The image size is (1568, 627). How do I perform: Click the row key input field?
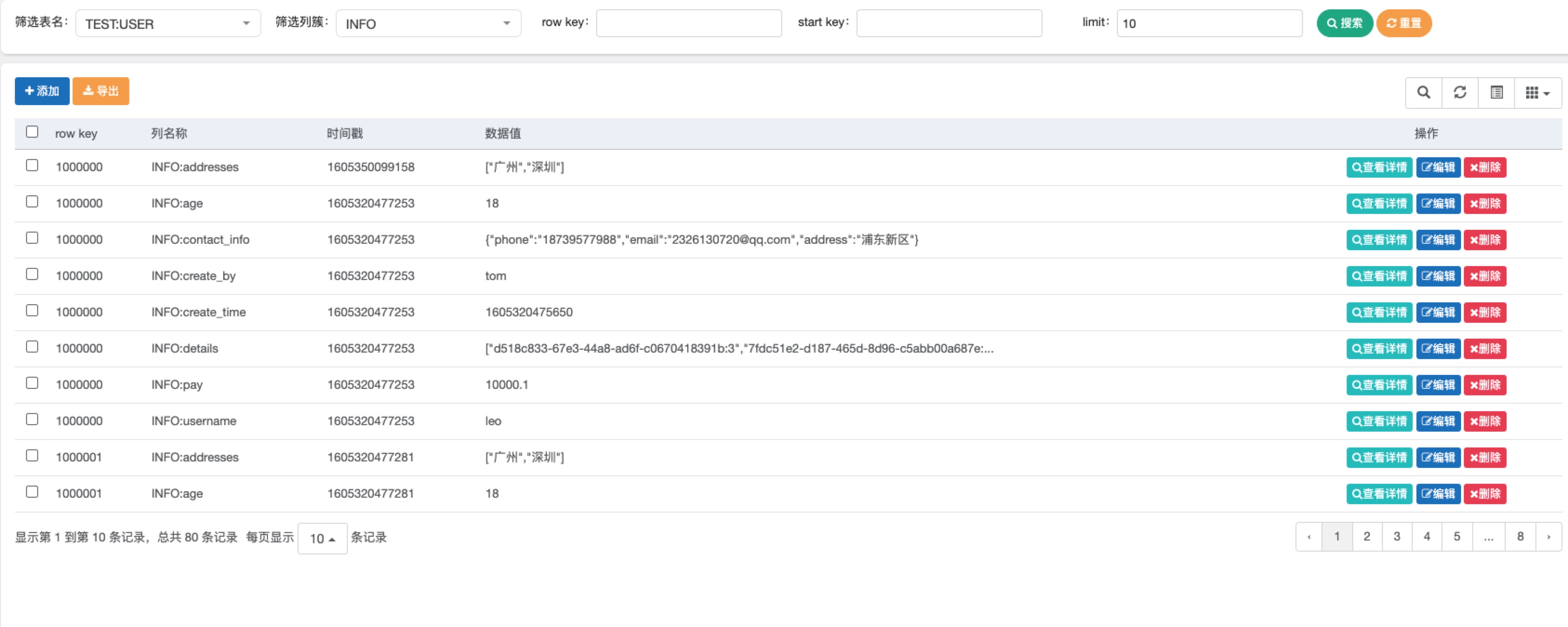pos(688,23)
